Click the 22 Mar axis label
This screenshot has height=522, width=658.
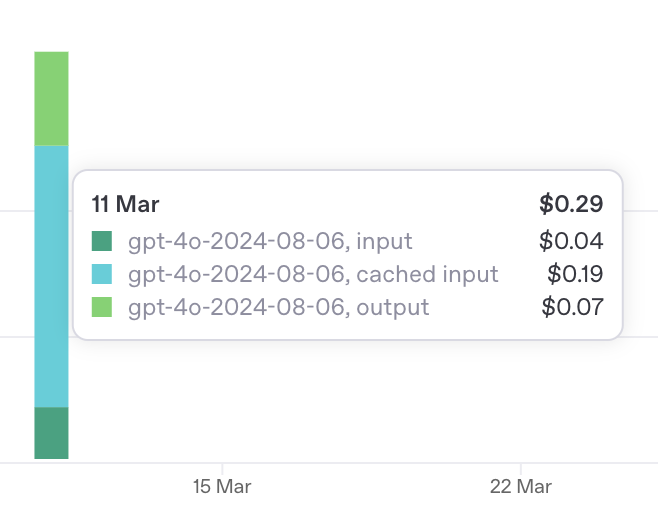pos(521,487)
